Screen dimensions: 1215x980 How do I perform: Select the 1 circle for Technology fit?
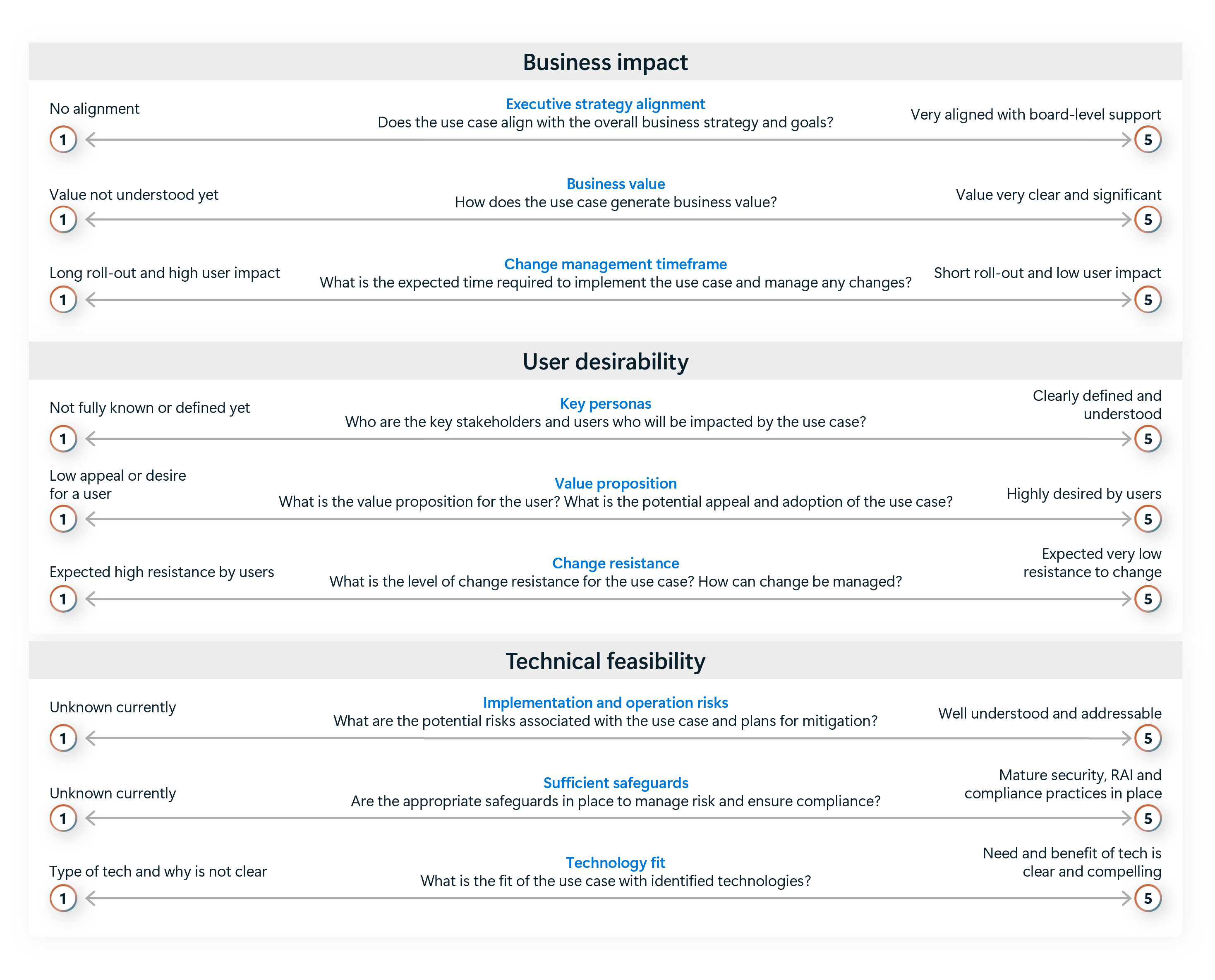(x=63, y=898)
